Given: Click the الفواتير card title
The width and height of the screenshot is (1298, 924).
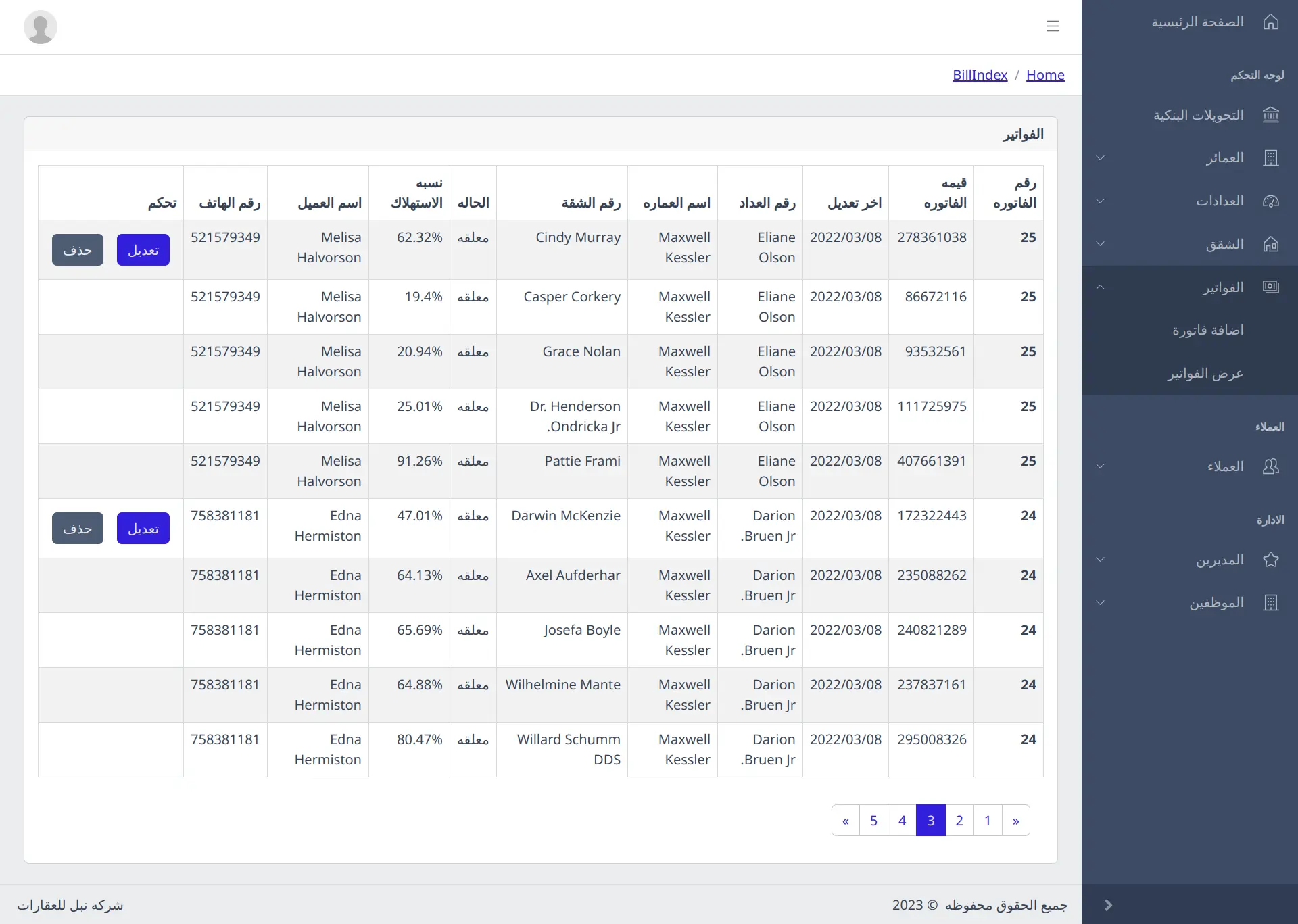Looking at the screenshot, I should point(1023,134).
